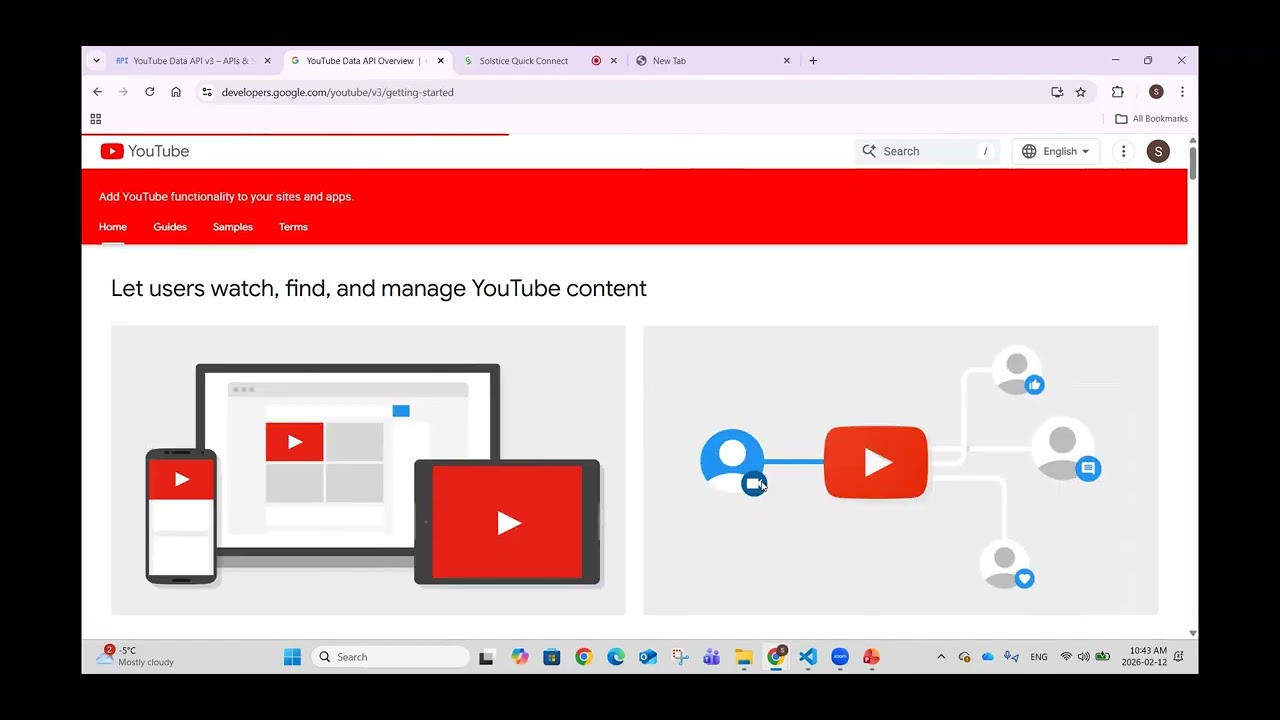1280x720 pixels.
Task: Launch Copilot from the taskbar
Action: click(520, 657)
